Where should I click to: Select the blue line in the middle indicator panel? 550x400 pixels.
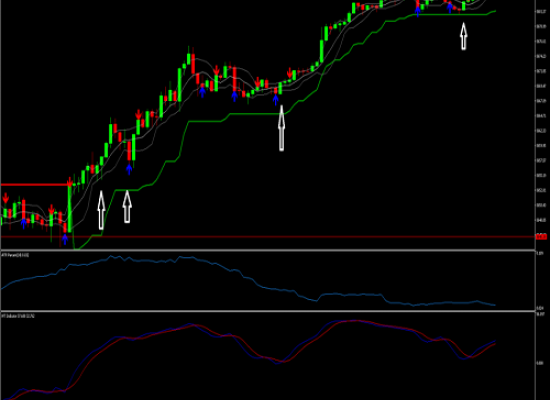248,281
